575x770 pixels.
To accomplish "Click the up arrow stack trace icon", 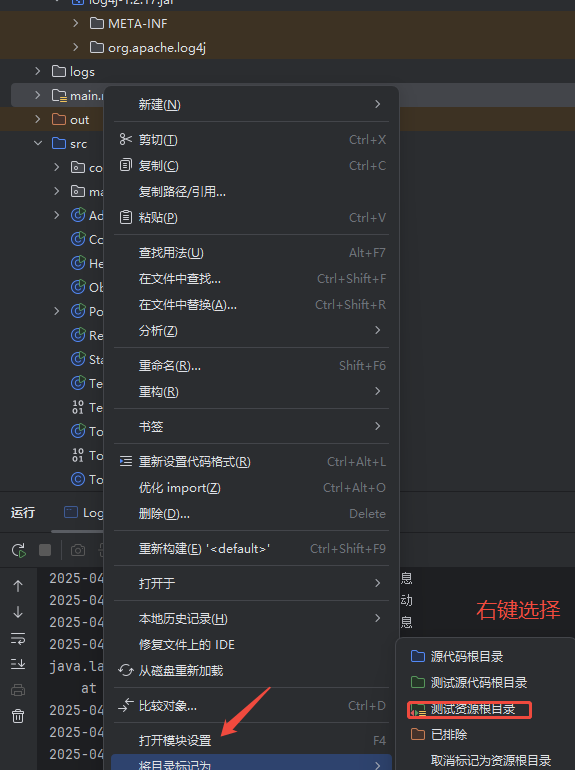I will pos(18,586).
